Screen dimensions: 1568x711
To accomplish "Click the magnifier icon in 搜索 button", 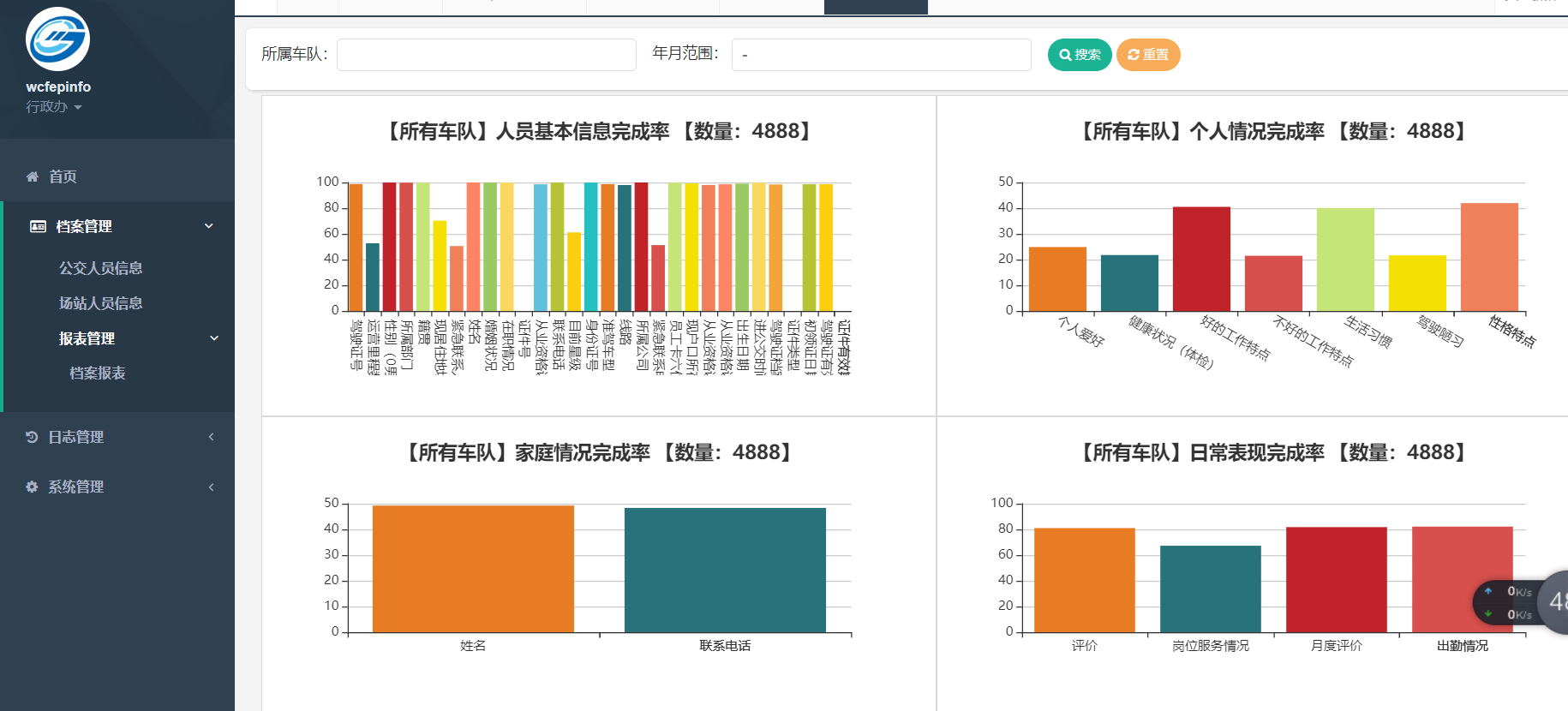I will (x=1065, y=55).
